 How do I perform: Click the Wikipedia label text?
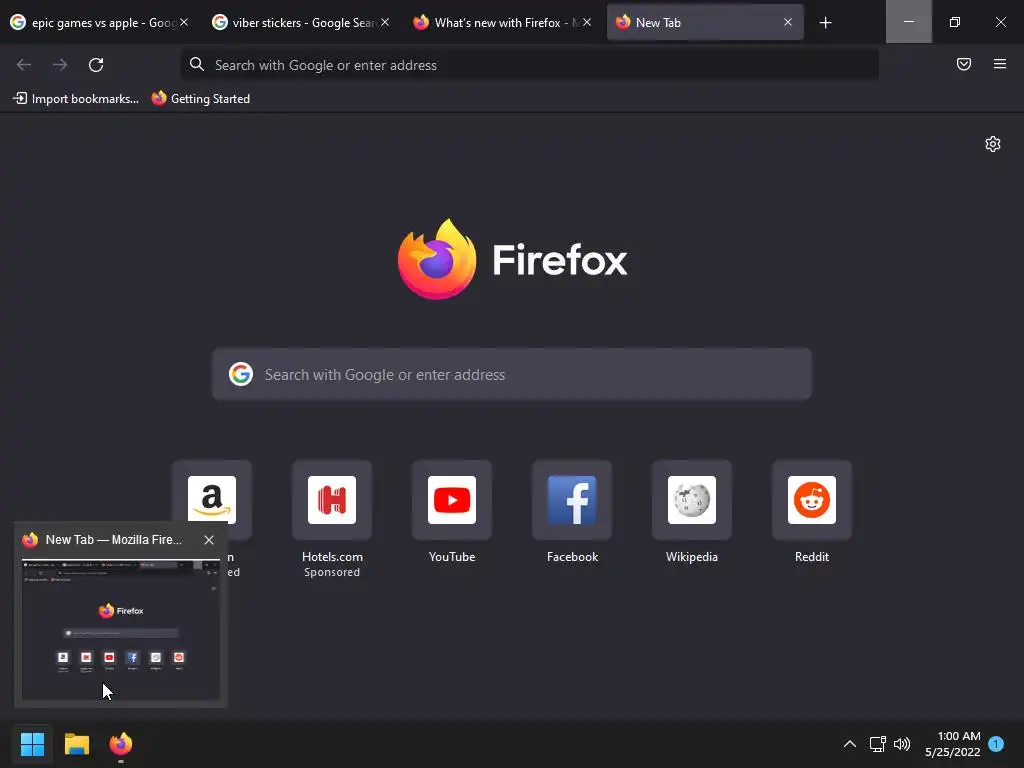coord(692,557)
